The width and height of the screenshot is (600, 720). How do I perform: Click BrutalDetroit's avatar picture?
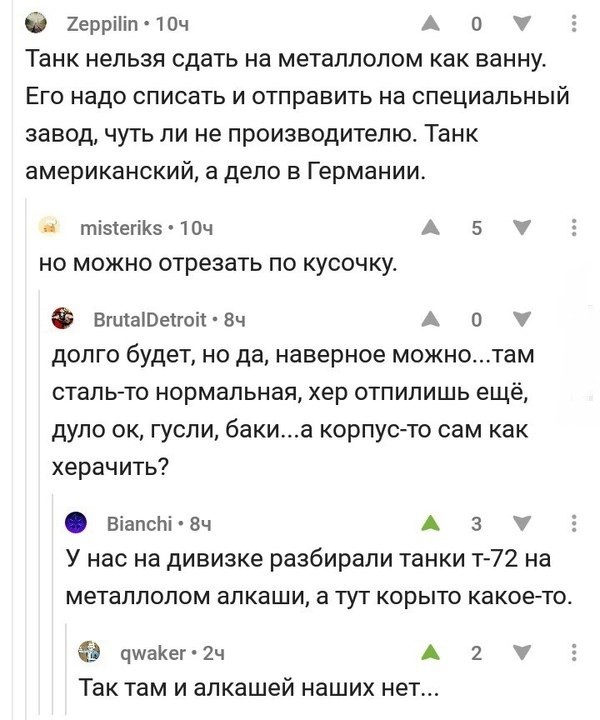[x=65, y=321]
